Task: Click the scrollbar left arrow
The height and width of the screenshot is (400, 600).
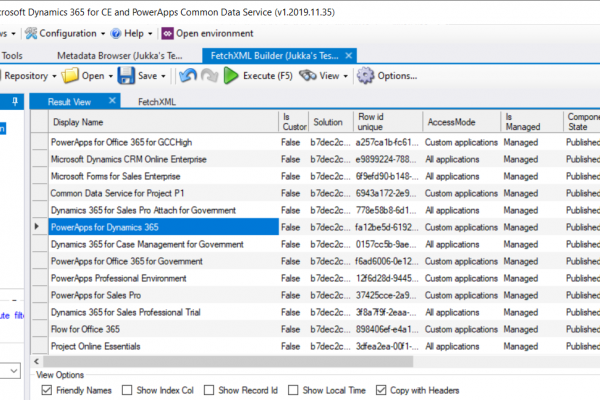Action: 37,361
